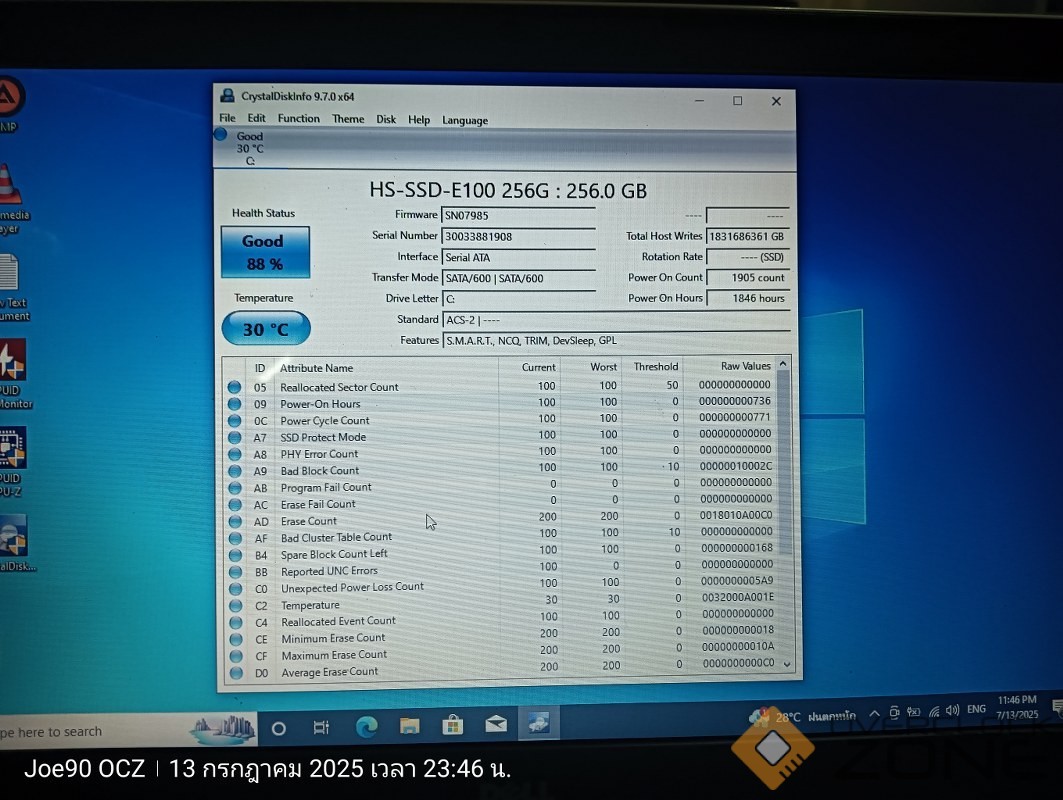Click status dot of Power-On Hours row

click(x=235, y=404)
